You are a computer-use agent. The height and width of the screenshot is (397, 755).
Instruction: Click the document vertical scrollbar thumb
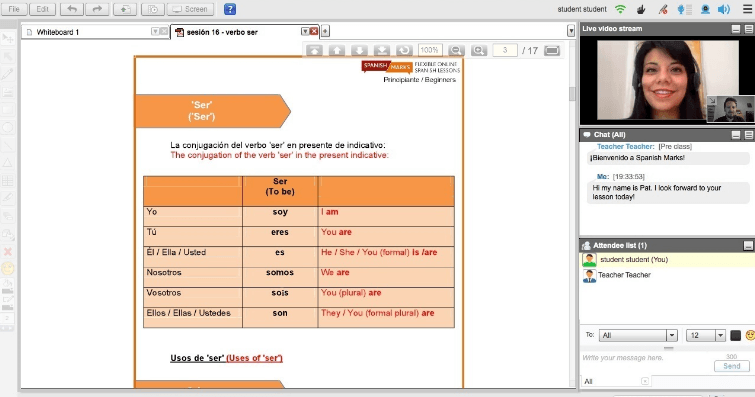(572, 93)
